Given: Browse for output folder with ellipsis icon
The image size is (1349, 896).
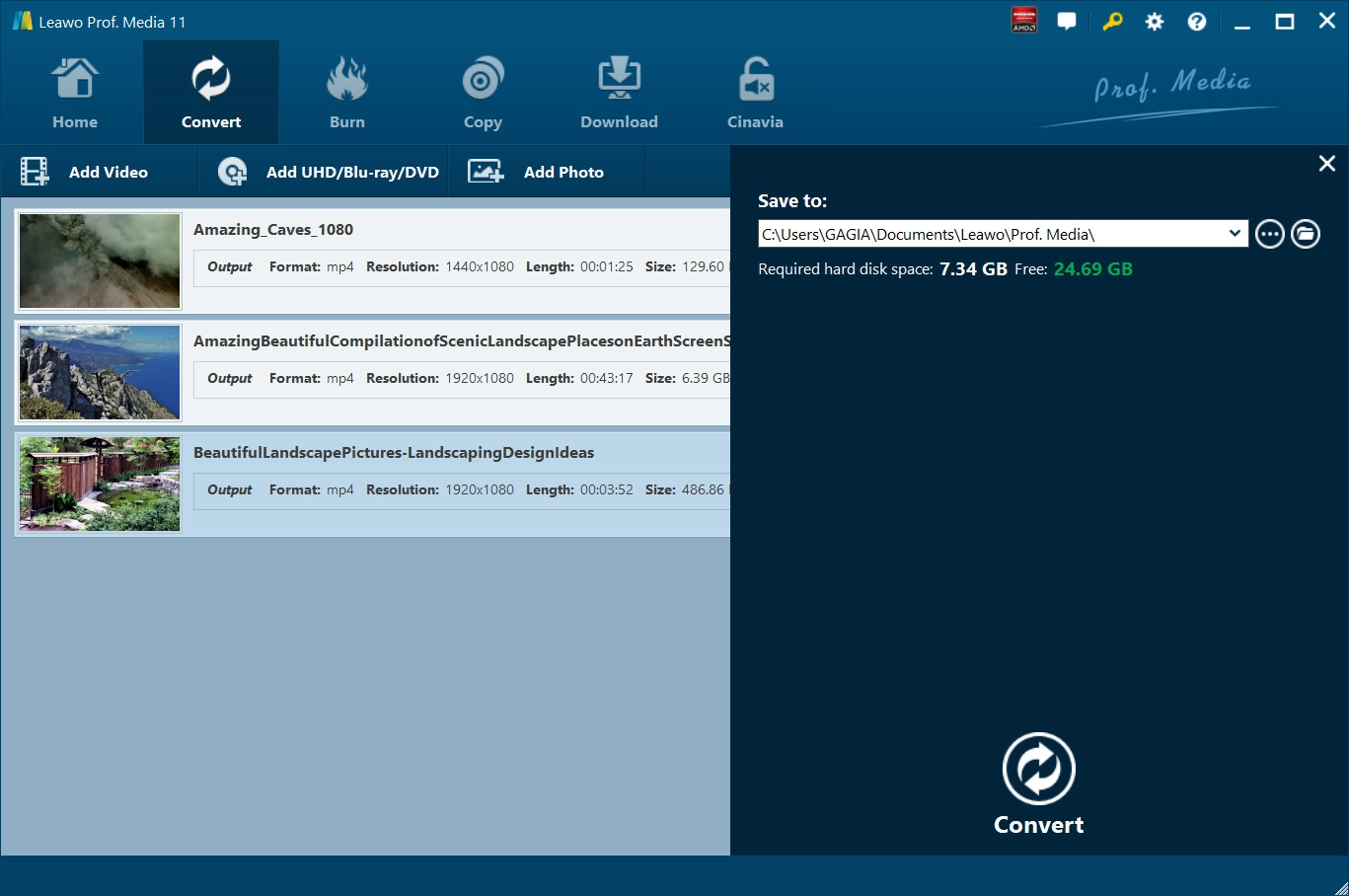Looking at the screenshot, I should tap(1269, 234).
